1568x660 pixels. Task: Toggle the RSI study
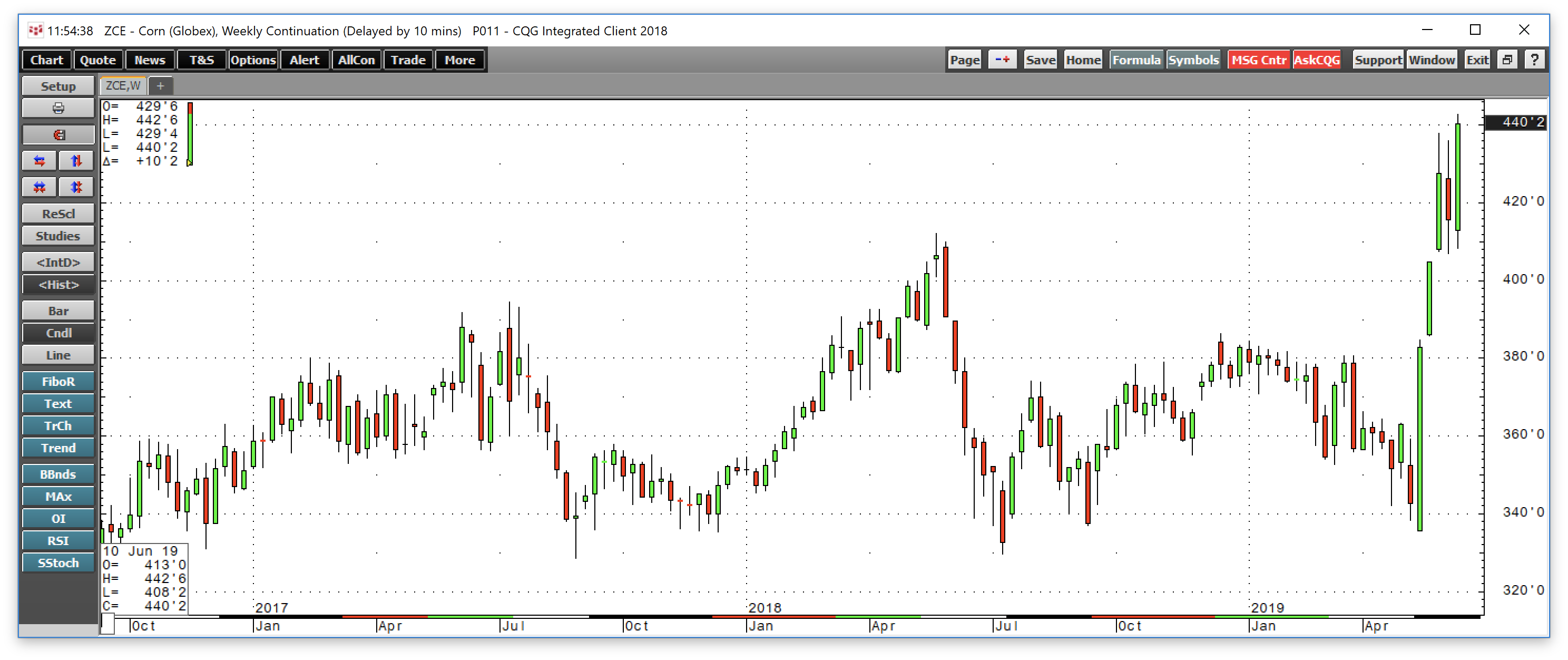click(x=58, y=541)
